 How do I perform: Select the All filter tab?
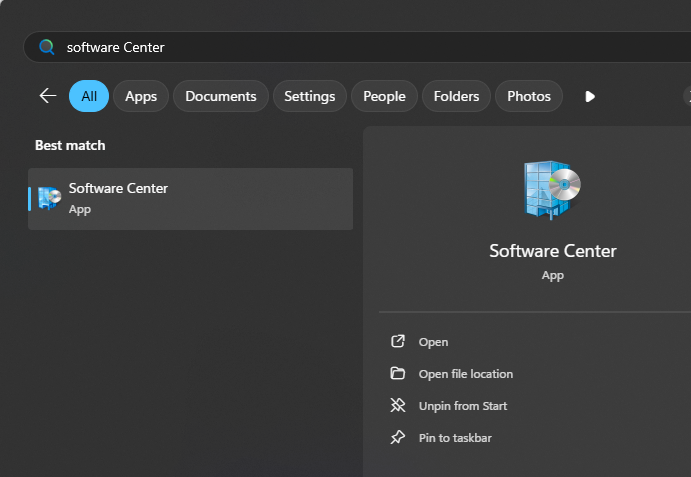tap(89, 96)
